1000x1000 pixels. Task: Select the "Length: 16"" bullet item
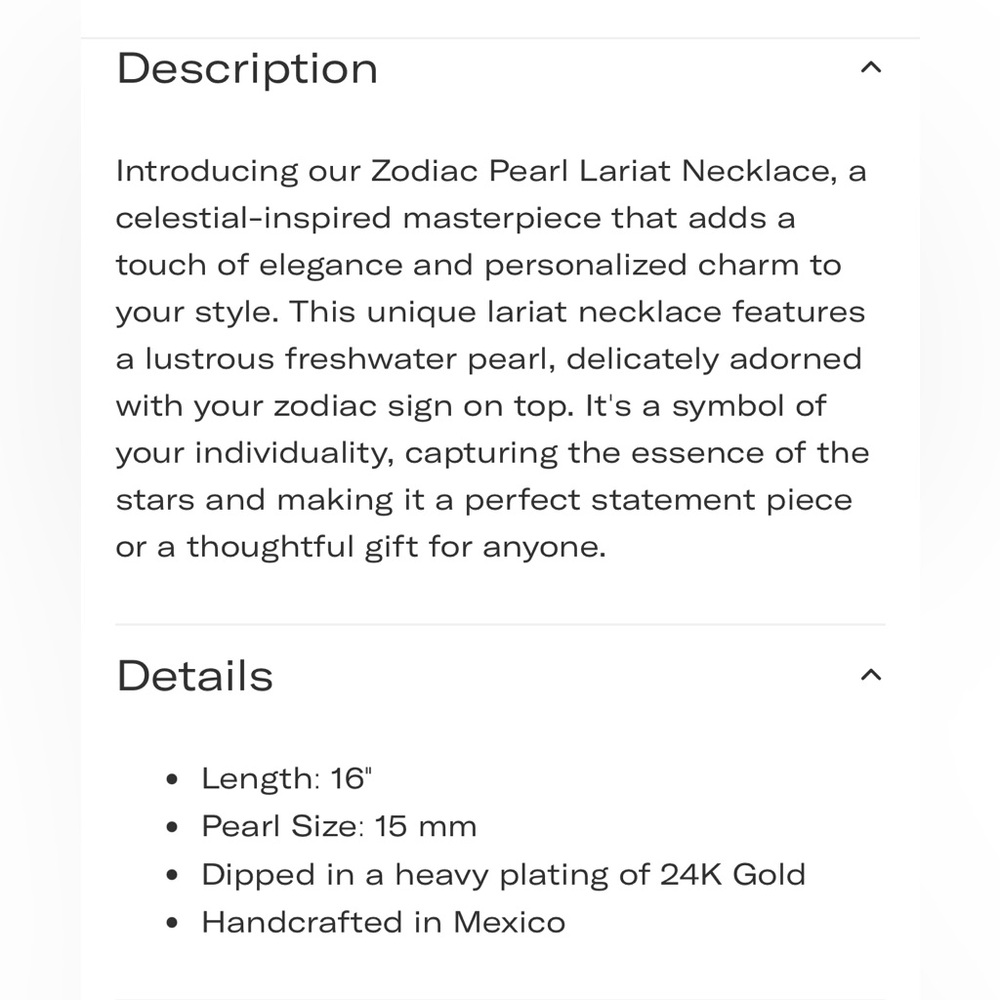click(x=286, y=779)
